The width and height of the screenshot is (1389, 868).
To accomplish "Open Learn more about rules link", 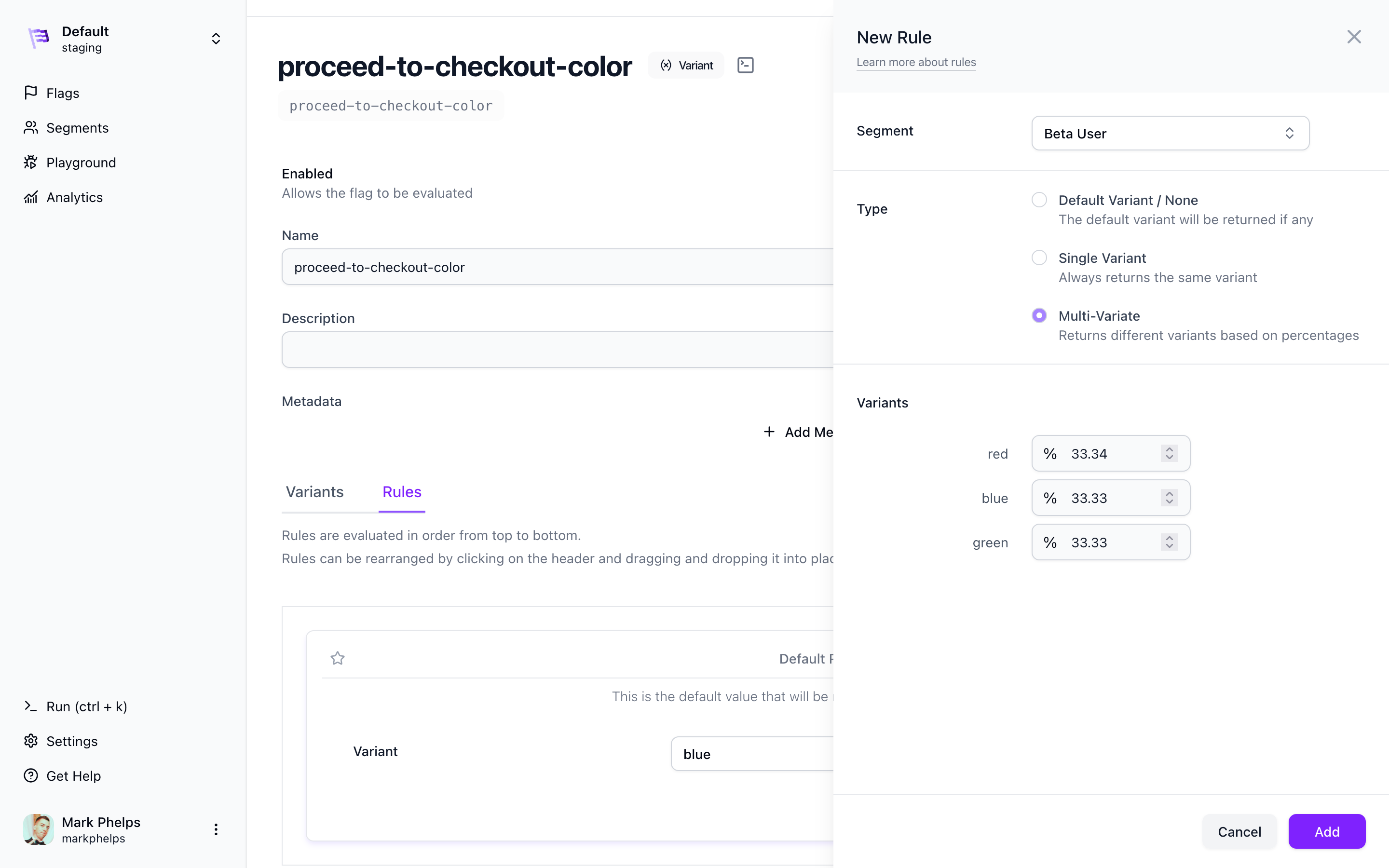I will point(916,62).
